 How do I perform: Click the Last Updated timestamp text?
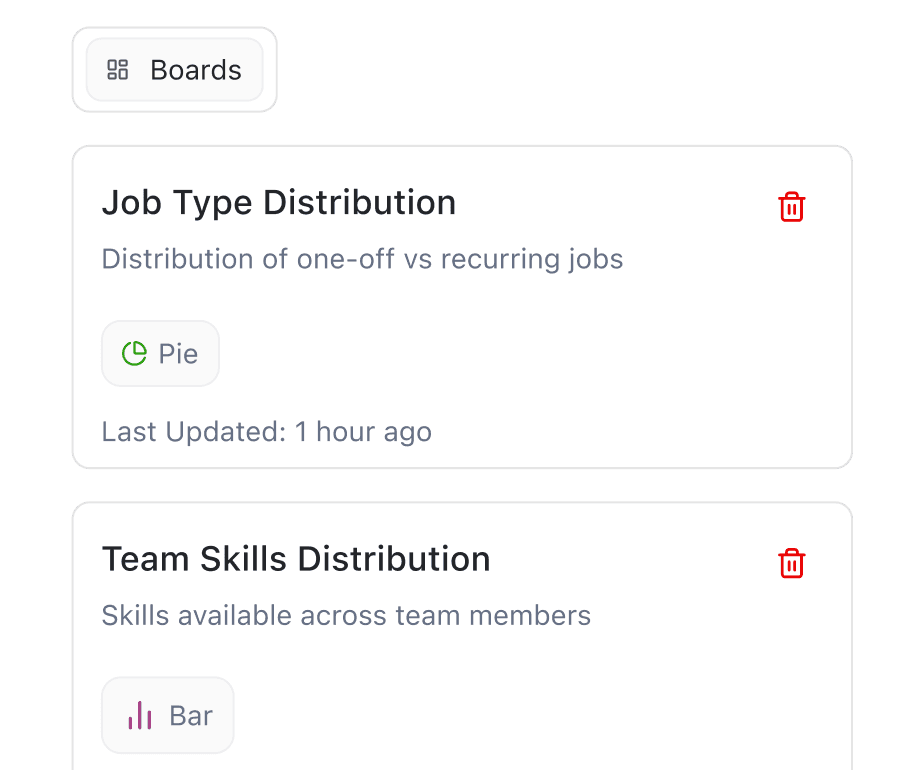tap(266, 431)
